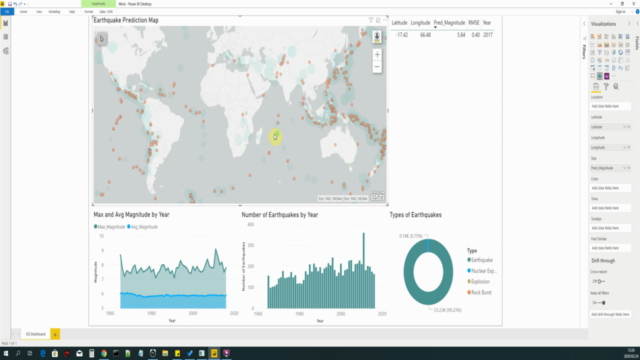Collapse the Visualizations pane chevron

629,24
